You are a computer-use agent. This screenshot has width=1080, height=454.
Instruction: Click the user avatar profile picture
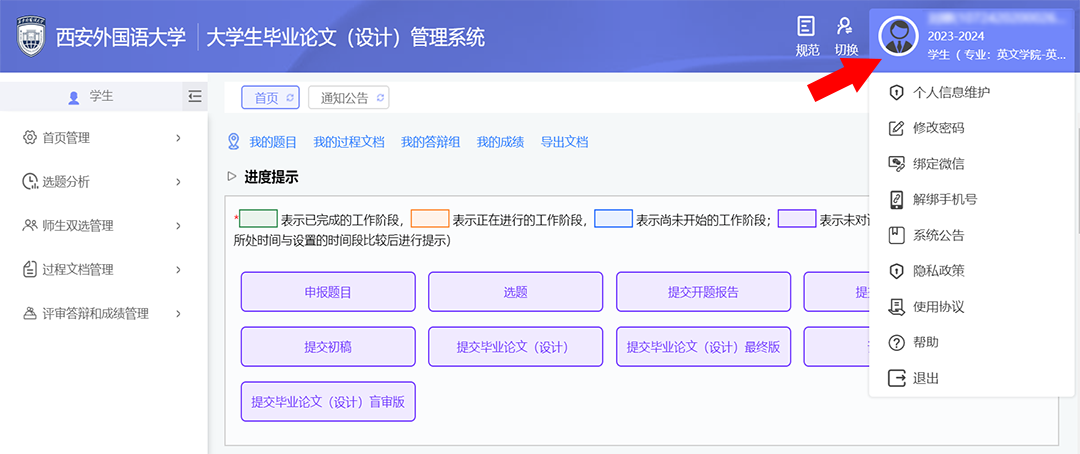(898, 37)
